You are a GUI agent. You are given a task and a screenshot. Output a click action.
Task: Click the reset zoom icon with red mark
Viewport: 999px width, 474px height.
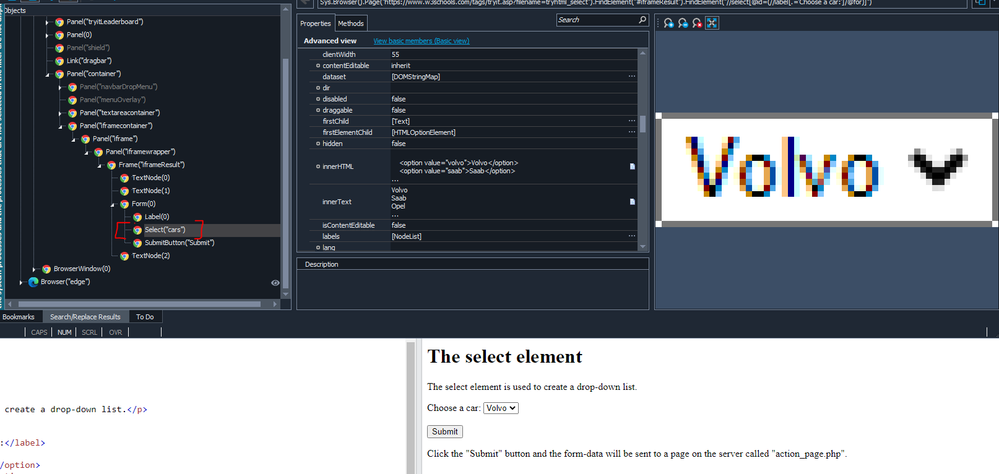coord(697,23)
